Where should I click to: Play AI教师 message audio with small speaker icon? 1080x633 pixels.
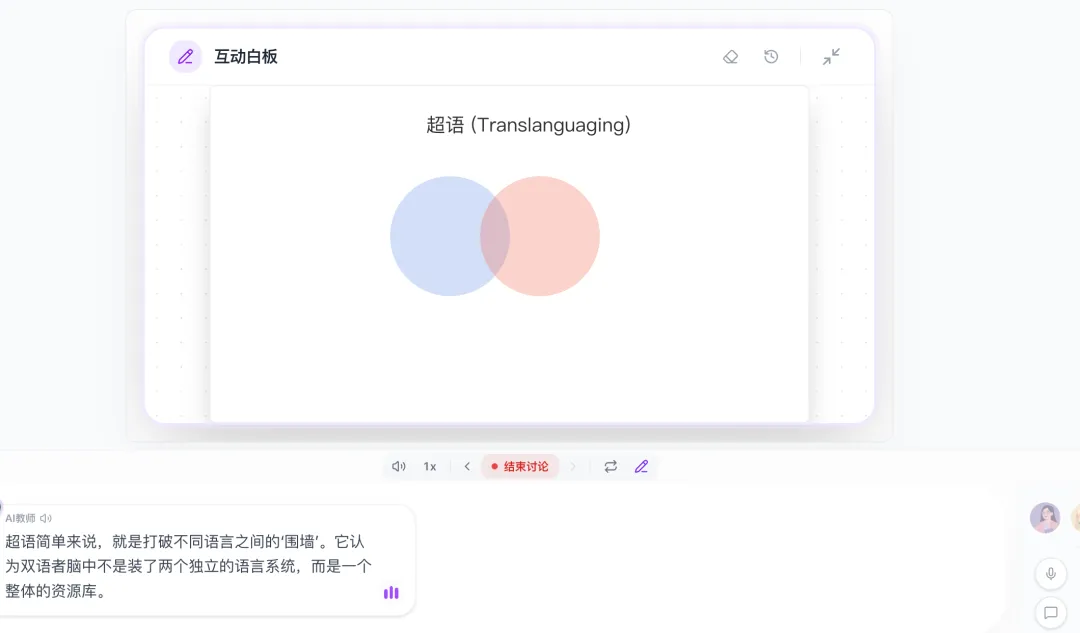tap(45, 518)
